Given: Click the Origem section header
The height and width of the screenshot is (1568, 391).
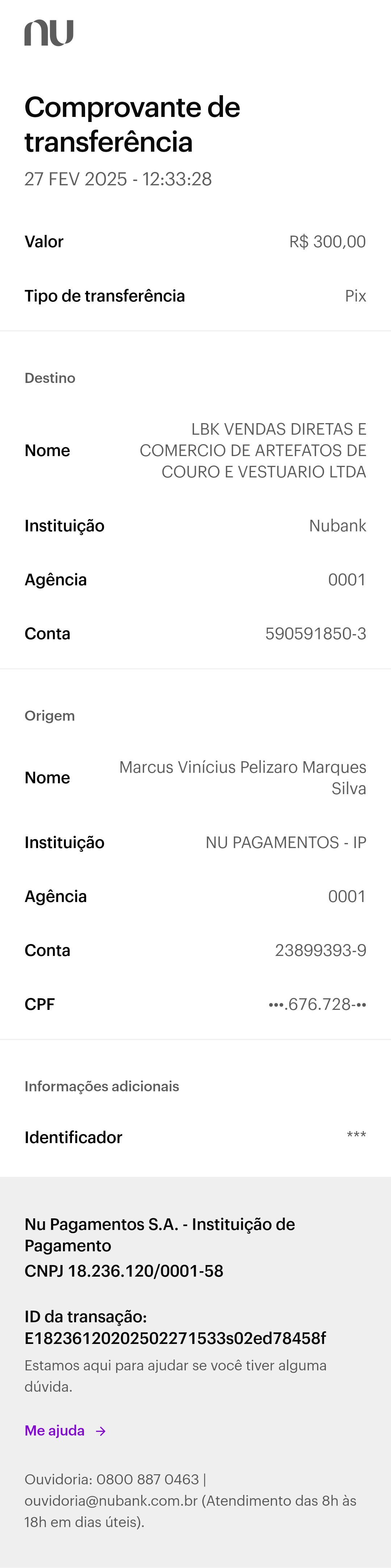Looking at the screenshot, I should tap(49, 716).
